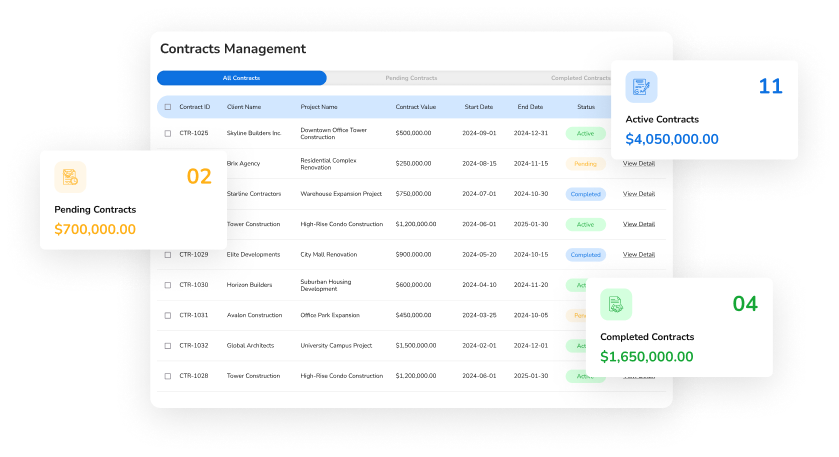Check the box for contract CTR-1025
Screen dimensions: 839x457
tap(168, 133)
